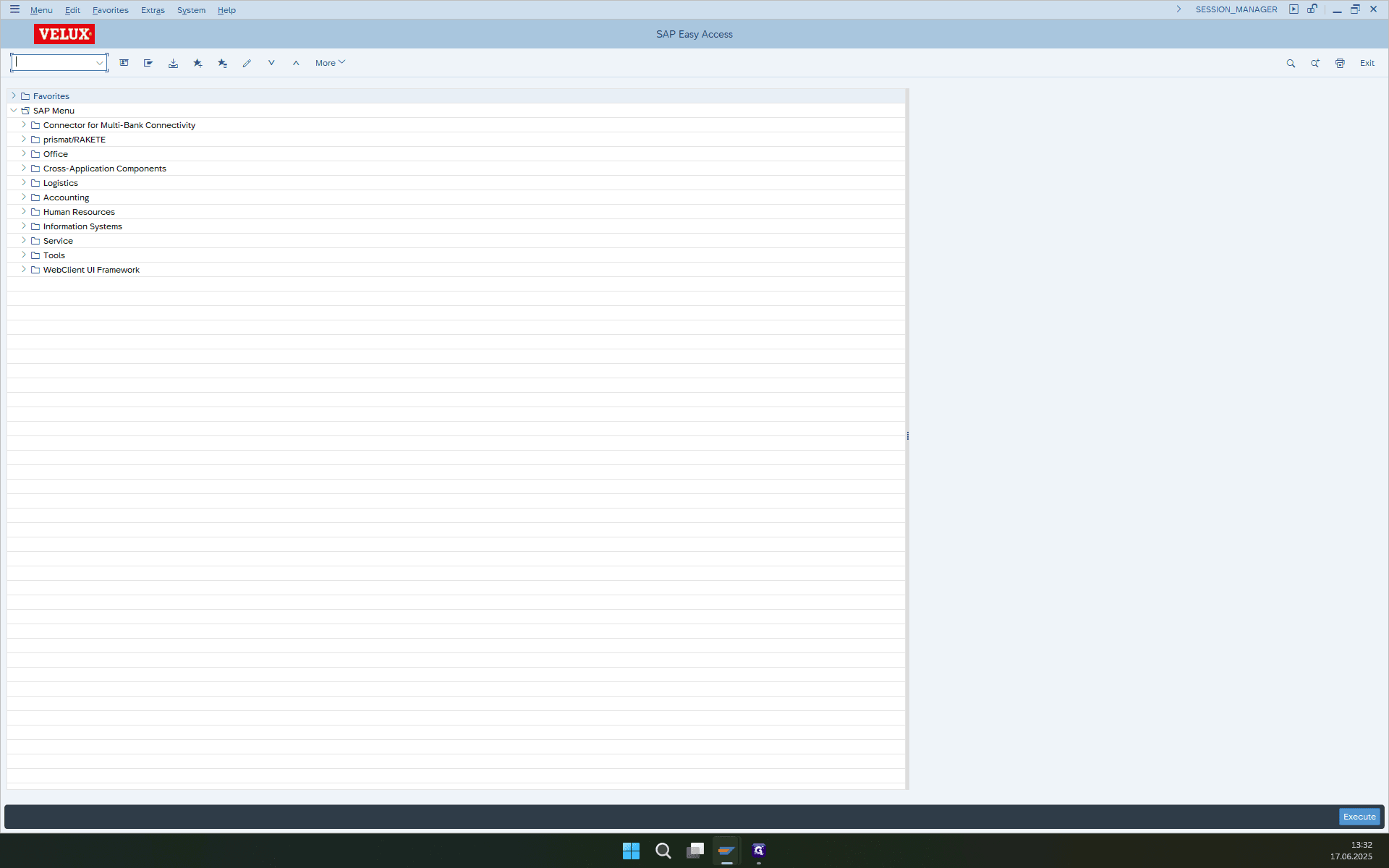The width and height of the screenshot is (1389, 868).
Task: Click the Change Favorites pencil icon
Action: pos(247,63)
